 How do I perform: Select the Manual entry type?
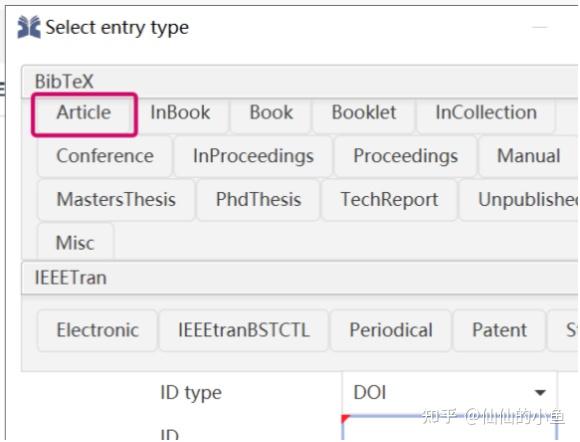tap(529, 156)
